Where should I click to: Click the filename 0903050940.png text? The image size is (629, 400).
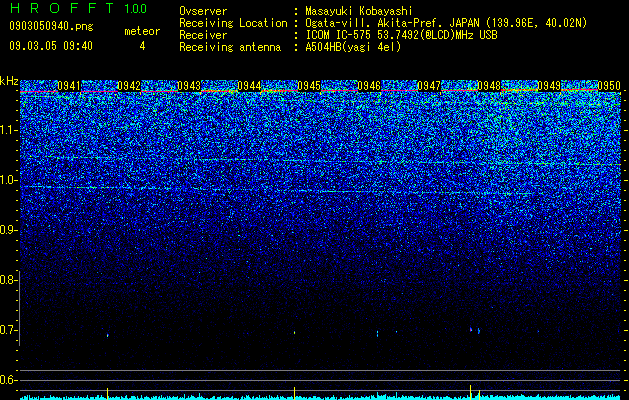tap(51, 27)
